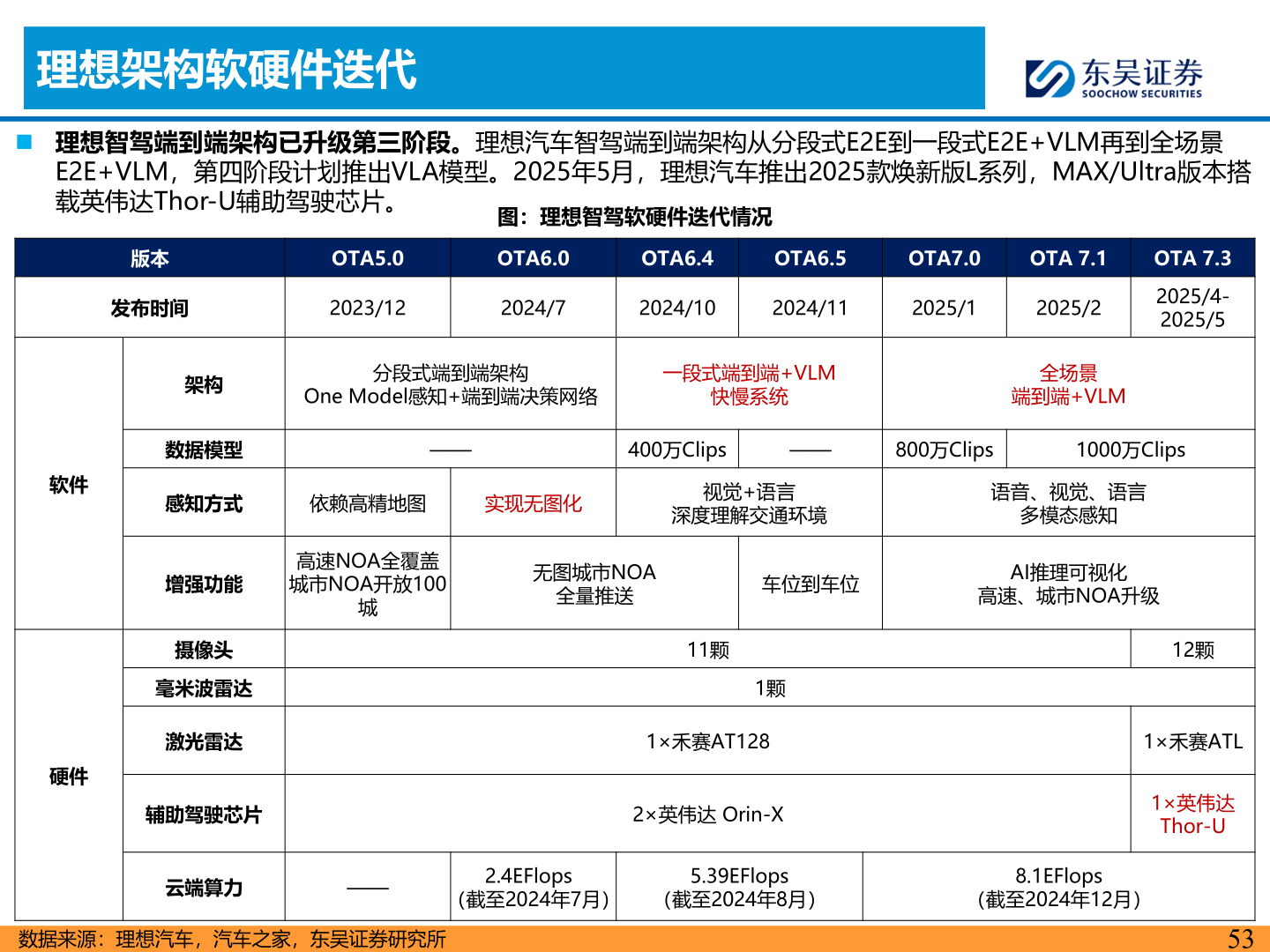Click the OTA 7.3 header cell
The width and height of the screenshot is (1270, 952).
tap(1192, 258)
